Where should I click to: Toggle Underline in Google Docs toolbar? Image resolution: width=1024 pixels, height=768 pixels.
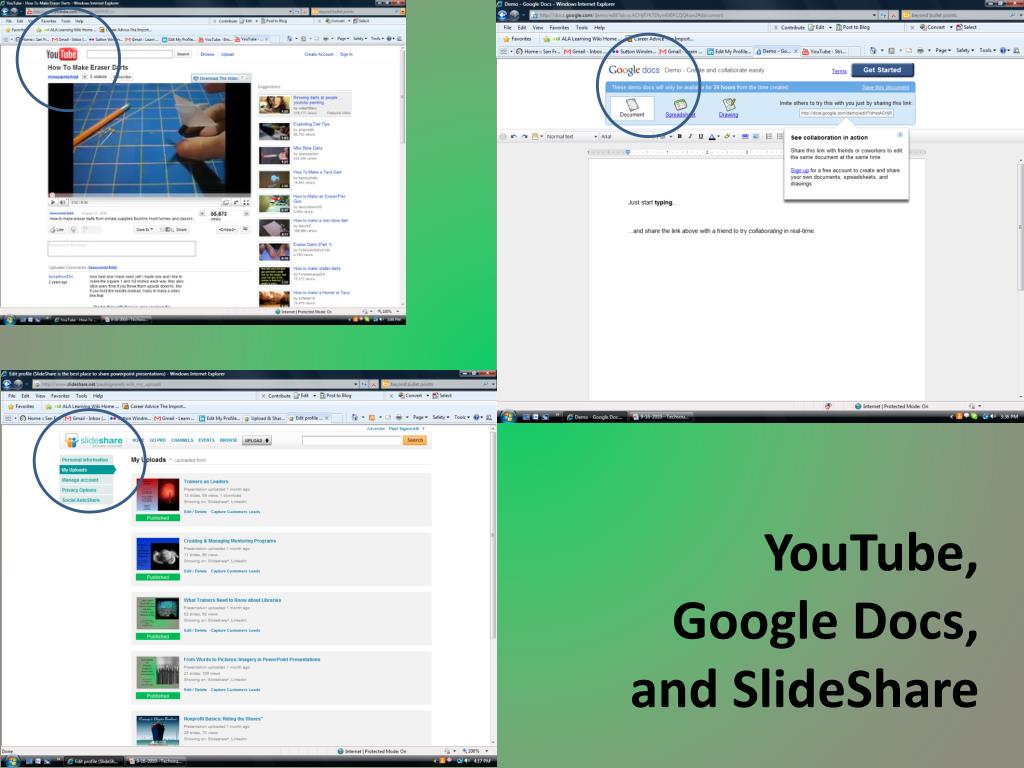701,136
